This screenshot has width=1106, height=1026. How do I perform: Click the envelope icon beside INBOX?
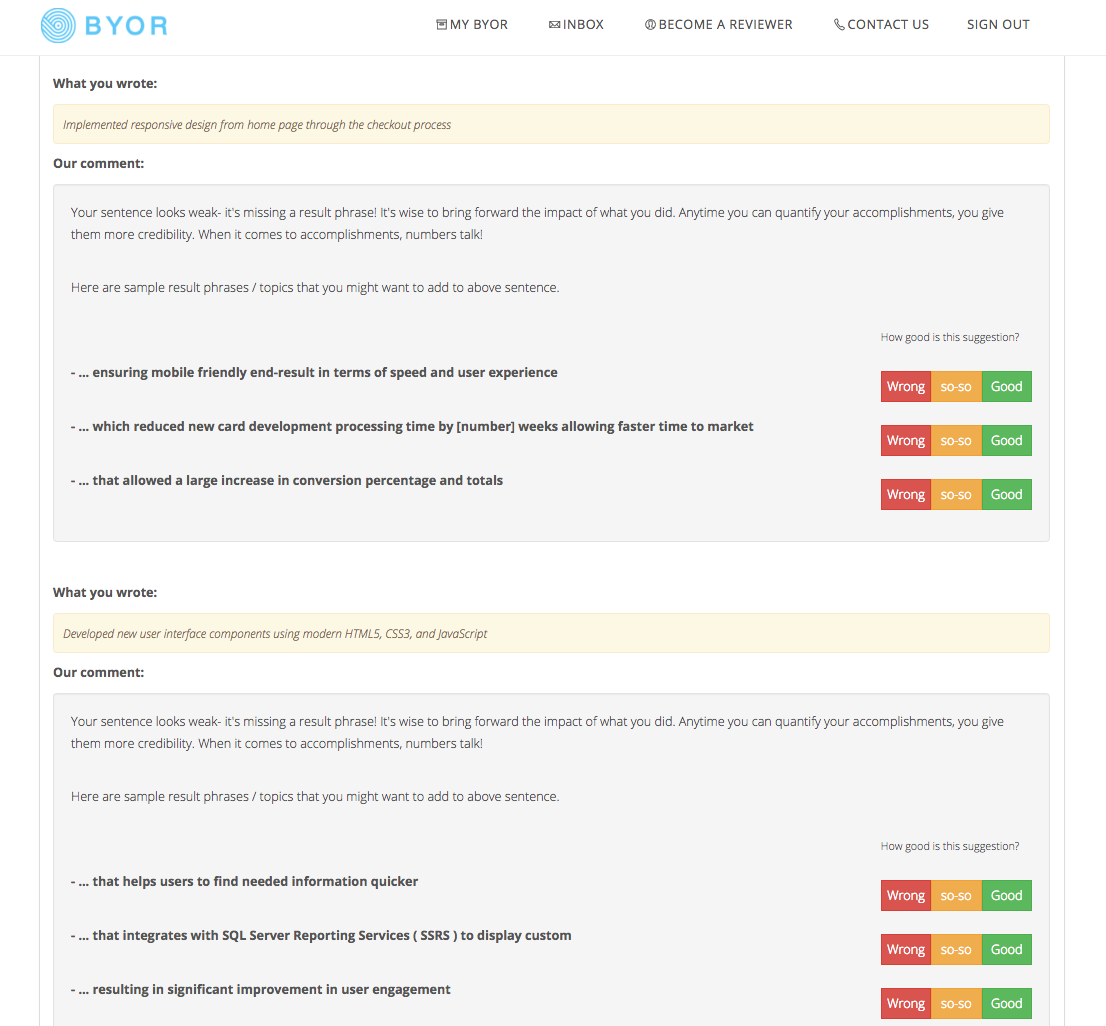coord(554,25)
